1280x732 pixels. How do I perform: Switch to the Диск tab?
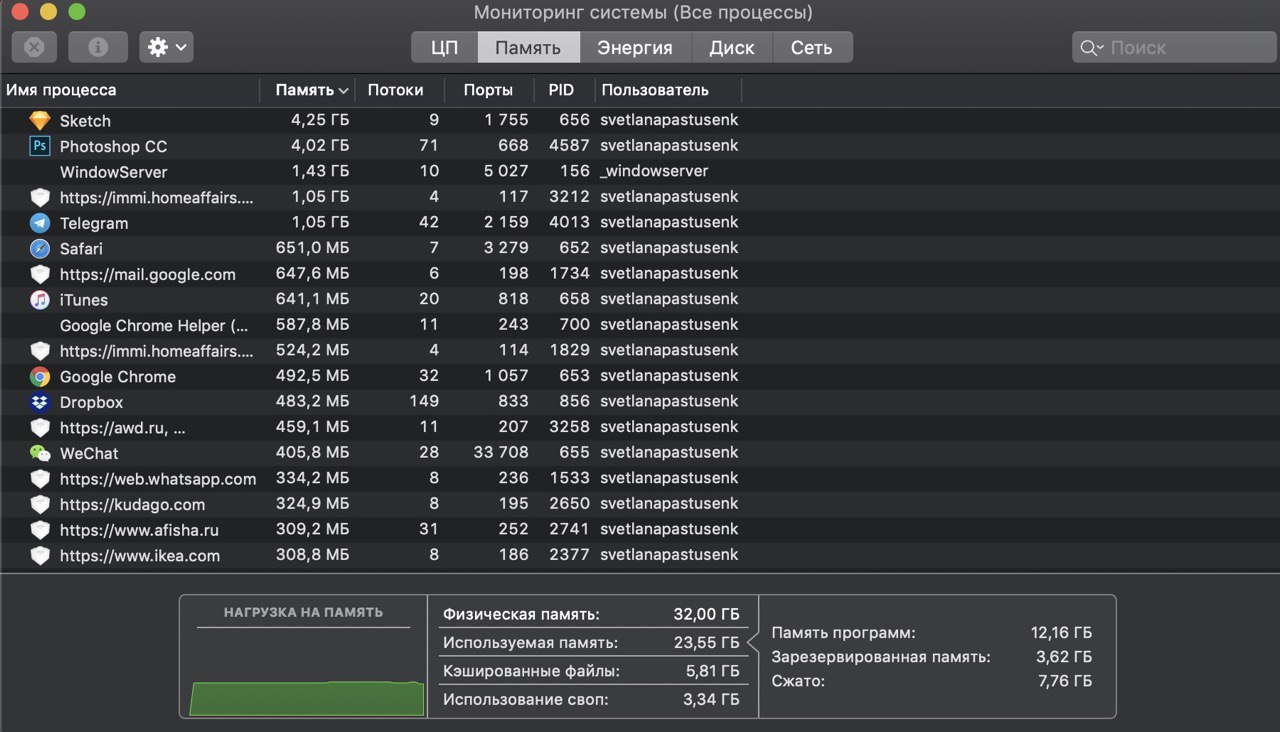732,47
